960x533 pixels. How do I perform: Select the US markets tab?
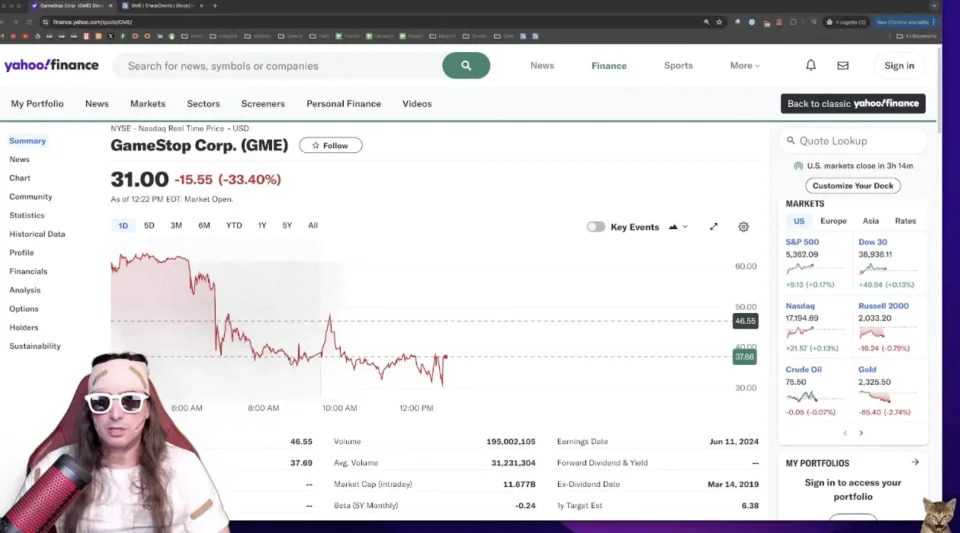799,221
